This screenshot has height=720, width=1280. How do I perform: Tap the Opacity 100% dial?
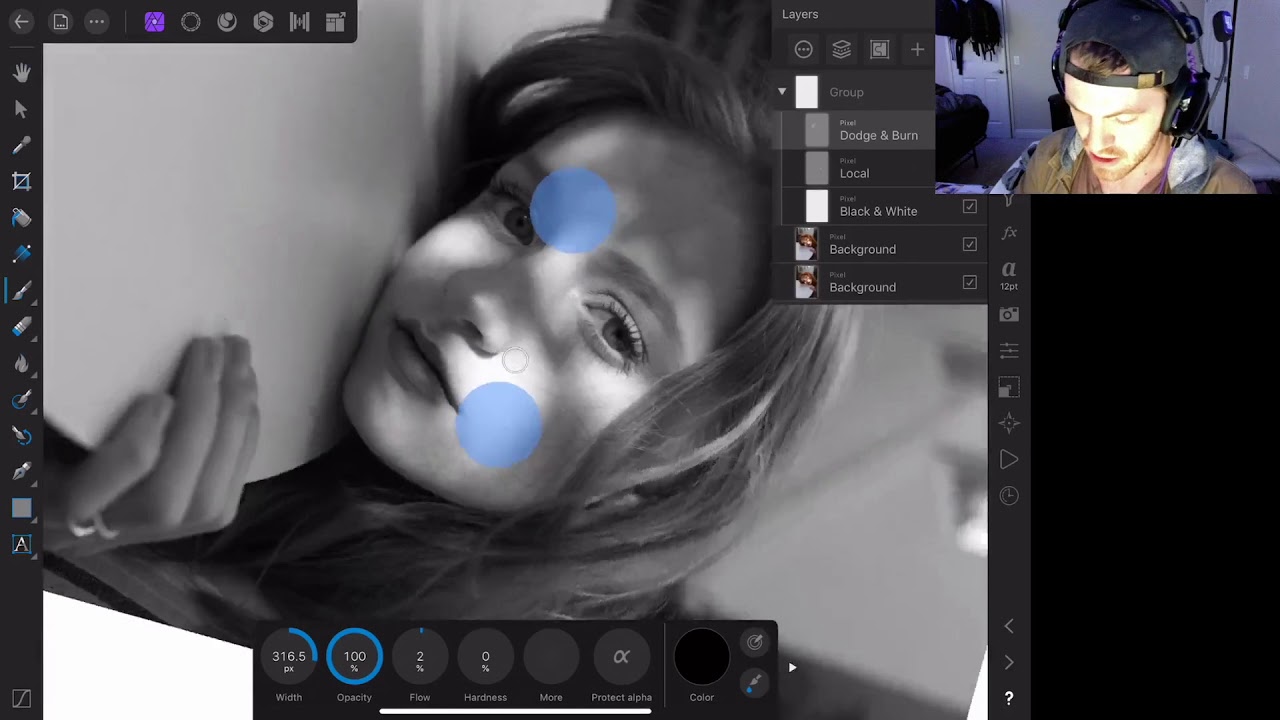pyautogui.click(x=354, y=657)
